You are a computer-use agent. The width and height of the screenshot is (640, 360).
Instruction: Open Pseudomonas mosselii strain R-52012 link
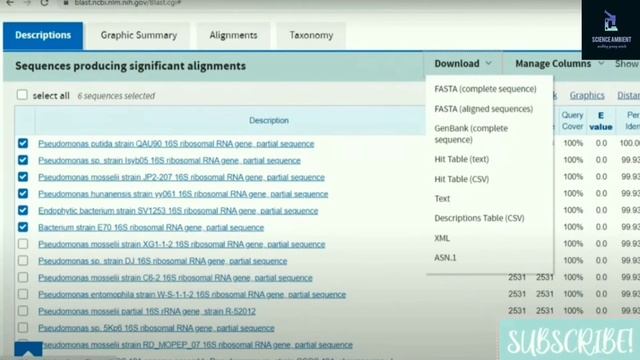147,311
